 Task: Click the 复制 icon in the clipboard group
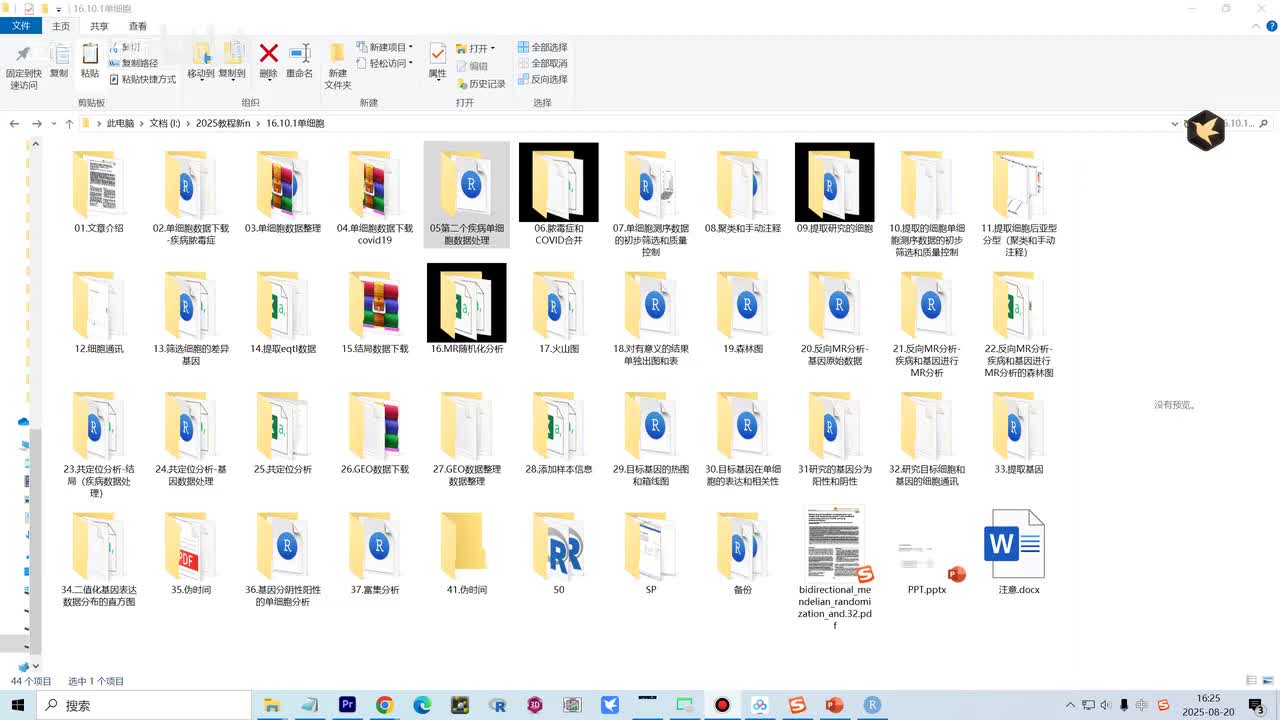[x=59, y=54]
